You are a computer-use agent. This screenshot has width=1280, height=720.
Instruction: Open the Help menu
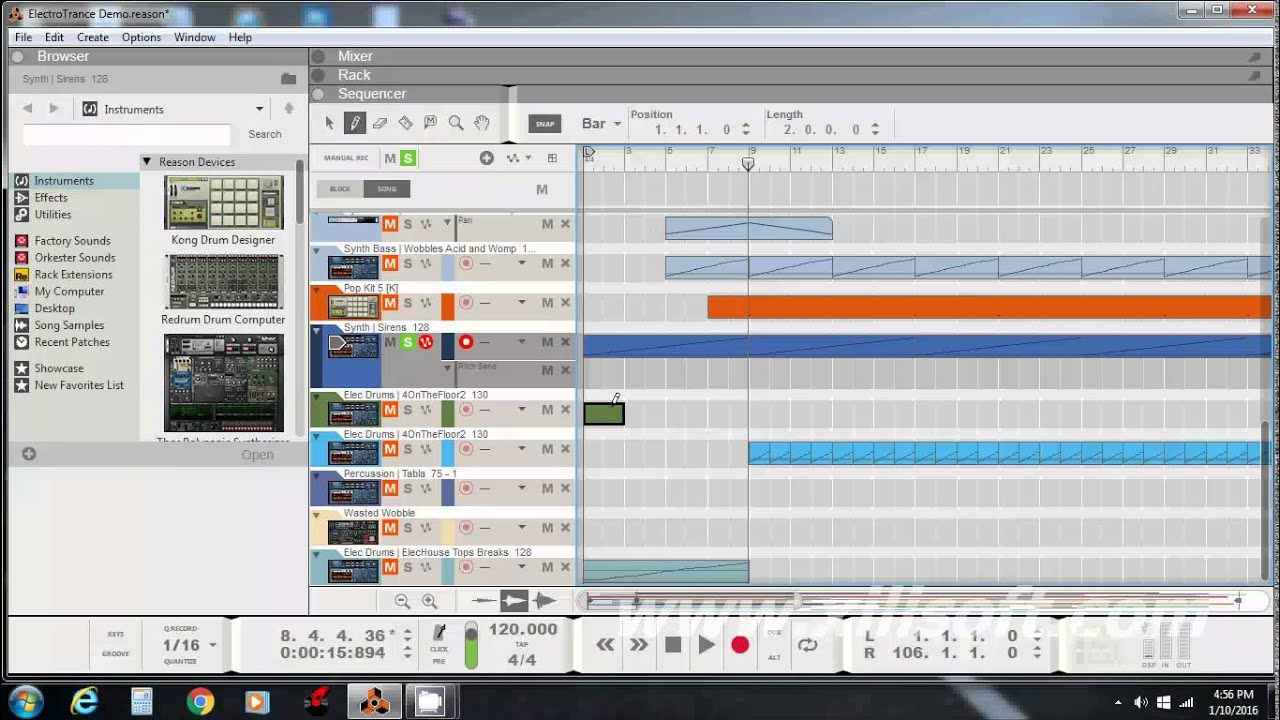click(x=240, y=37)
